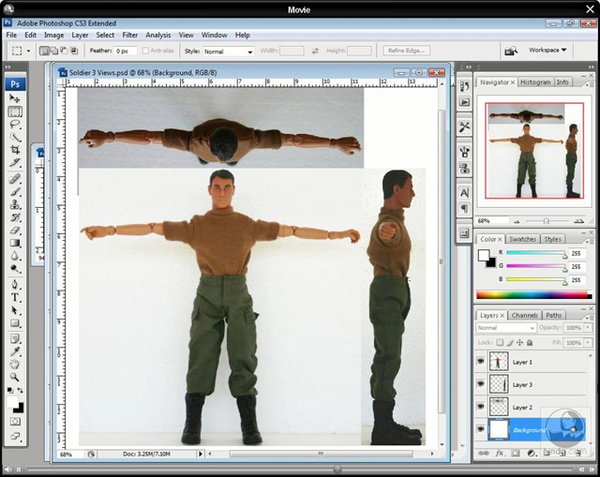Select the Clone Stamp tool
This screenshot has width=600, height=477.
(x=15, y=204)
